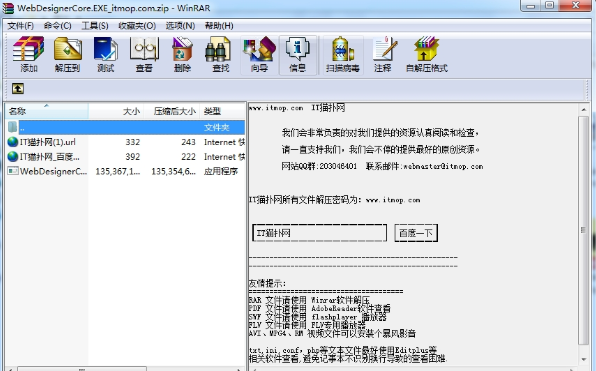Click the 解压到 (Extract To) icon
Screen dimensions: 596x371
point(67,49)
